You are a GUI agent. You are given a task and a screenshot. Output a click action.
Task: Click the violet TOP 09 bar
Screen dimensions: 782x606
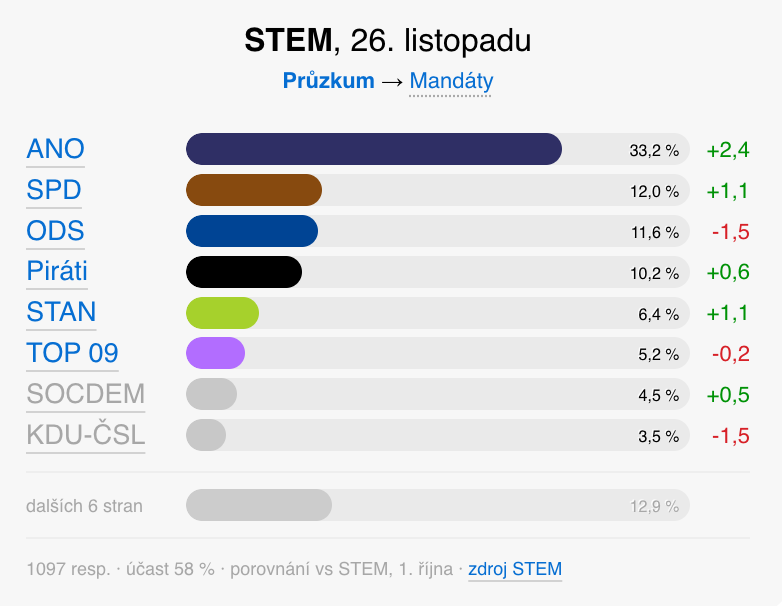(215, 353)
